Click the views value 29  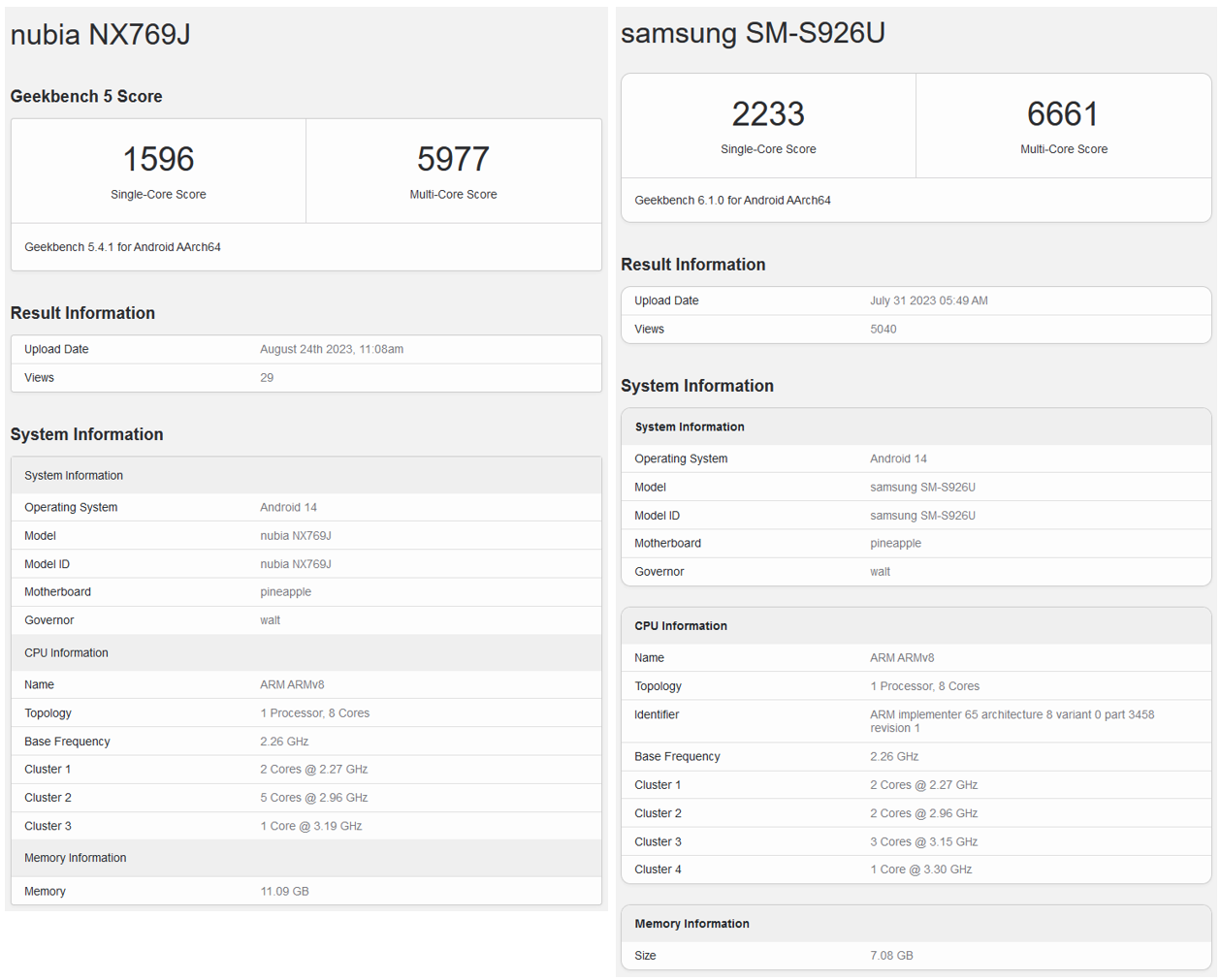pos(267,378)
